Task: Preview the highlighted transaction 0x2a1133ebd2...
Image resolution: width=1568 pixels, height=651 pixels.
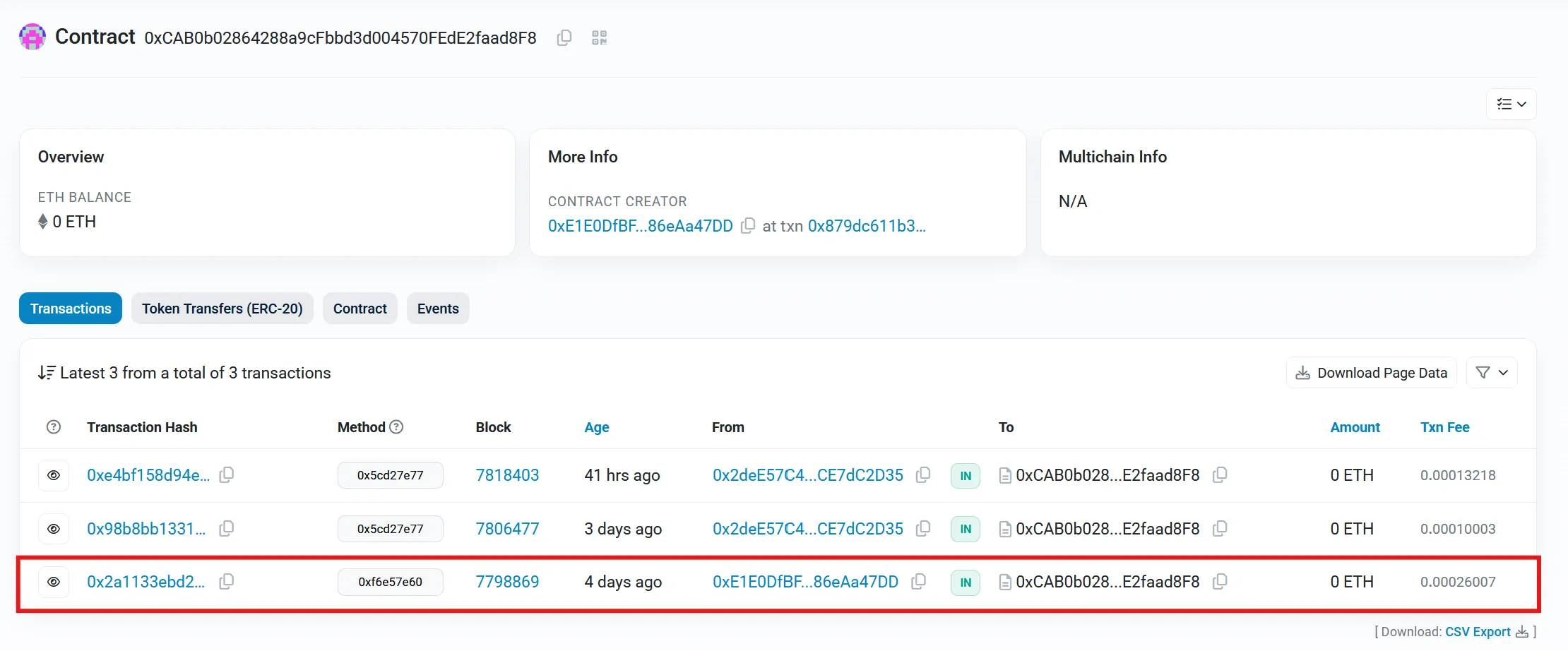Action: [x=53, y=582]
